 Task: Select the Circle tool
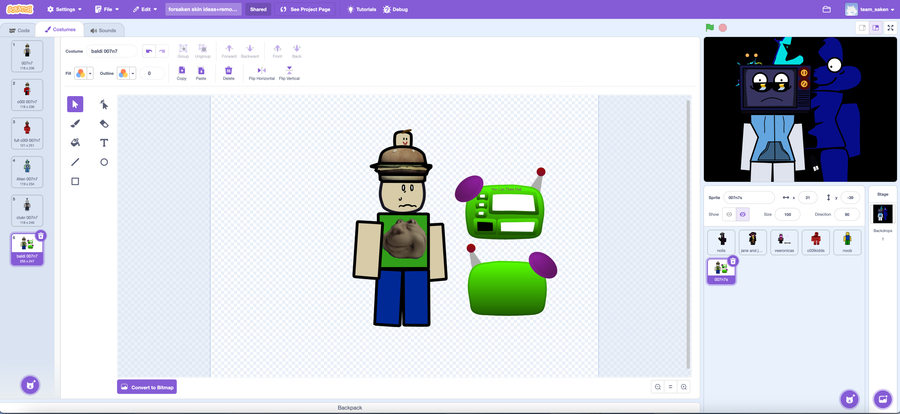[x=104, y=162]
